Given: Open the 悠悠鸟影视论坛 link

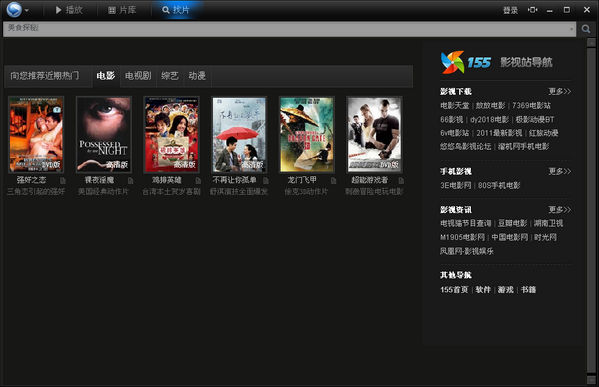Looking at the screenshot, I should pyautogui.click(x=465, y=146).
